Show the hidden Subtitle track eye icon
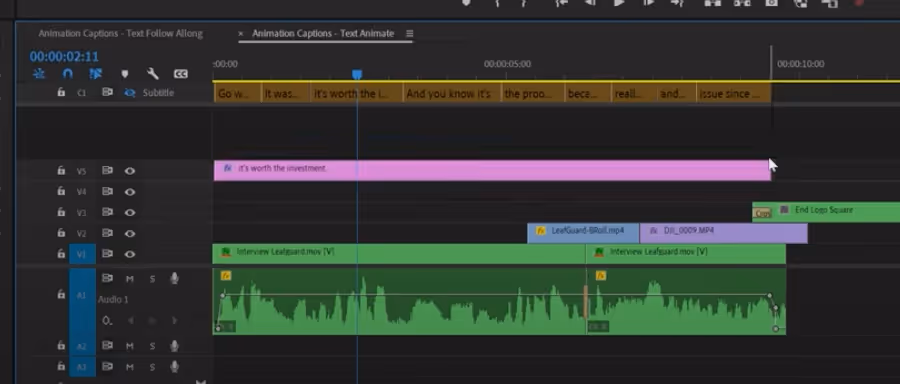The width and height of the screenshot is (900, 384). coord(130,92)
